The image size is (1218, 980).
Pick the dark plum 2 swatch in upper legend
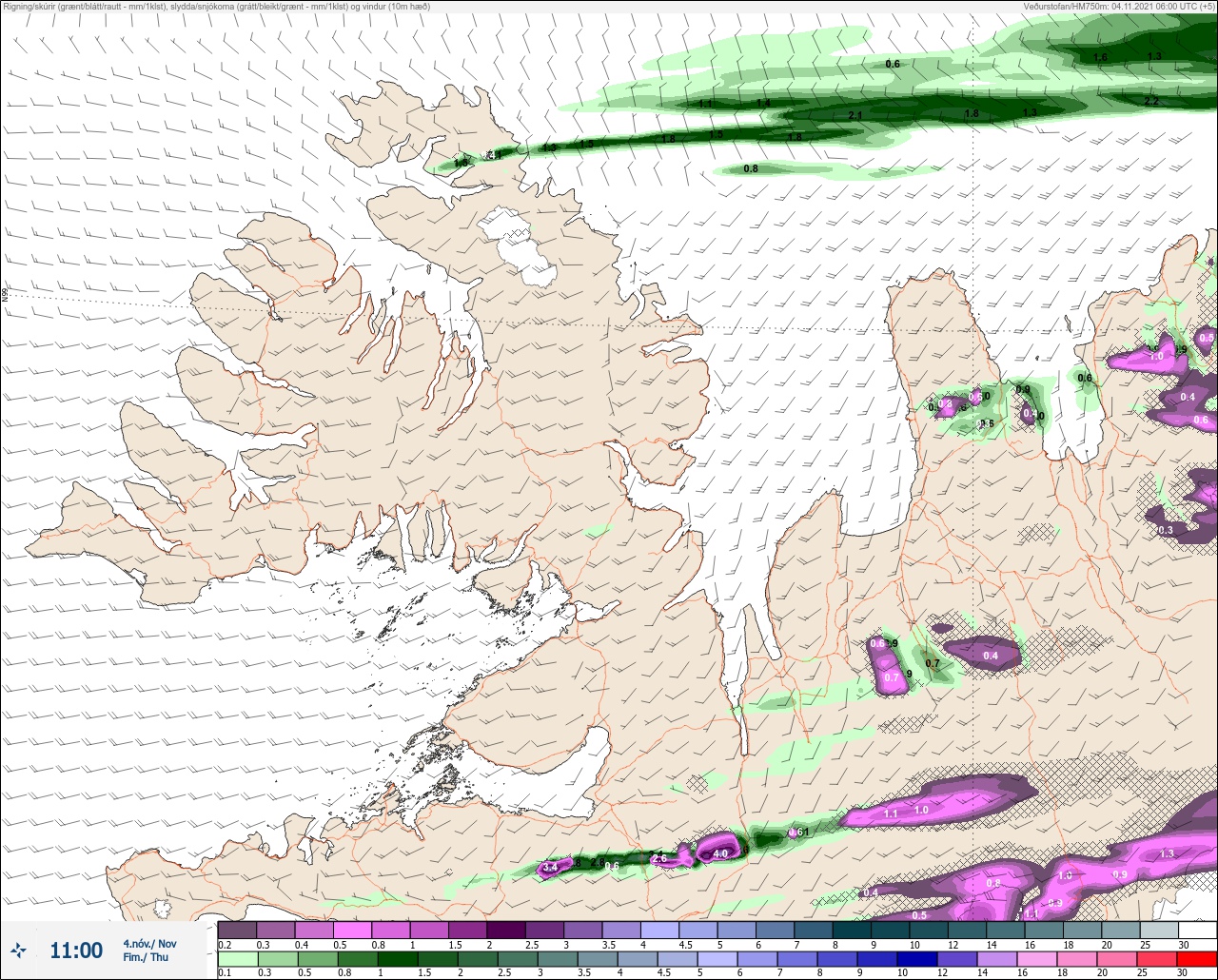tap(505, 929)
